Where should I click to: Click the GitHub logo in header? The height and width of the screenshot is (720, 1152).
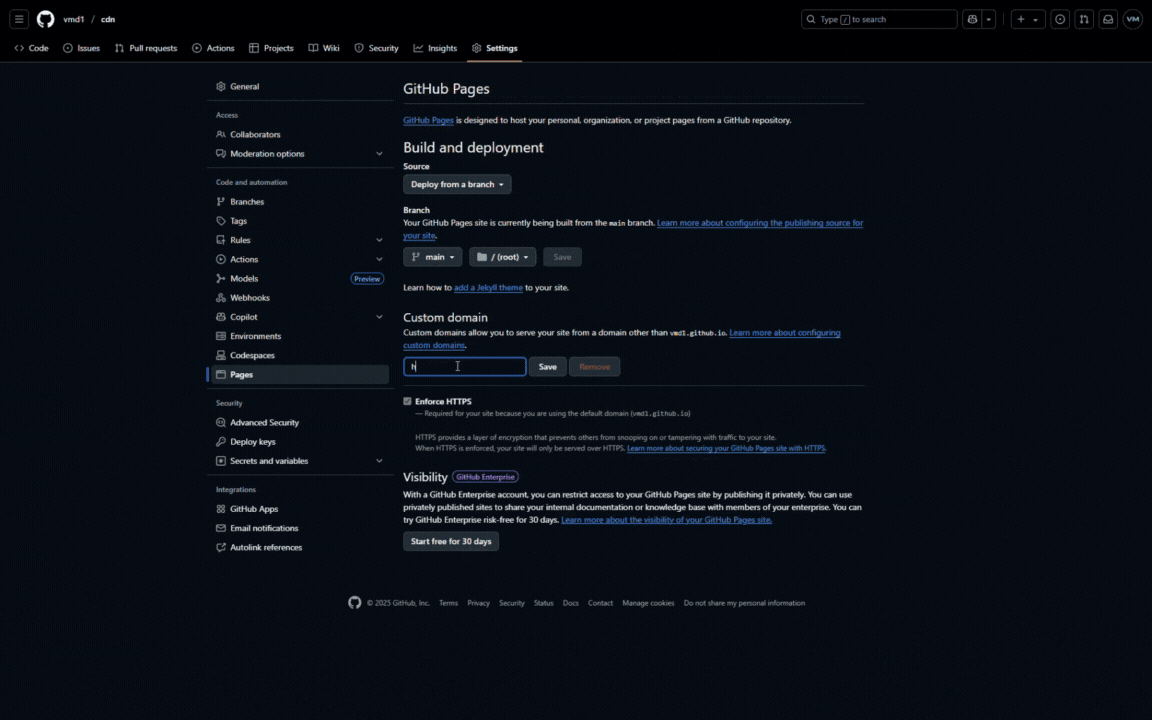[46, 19]
